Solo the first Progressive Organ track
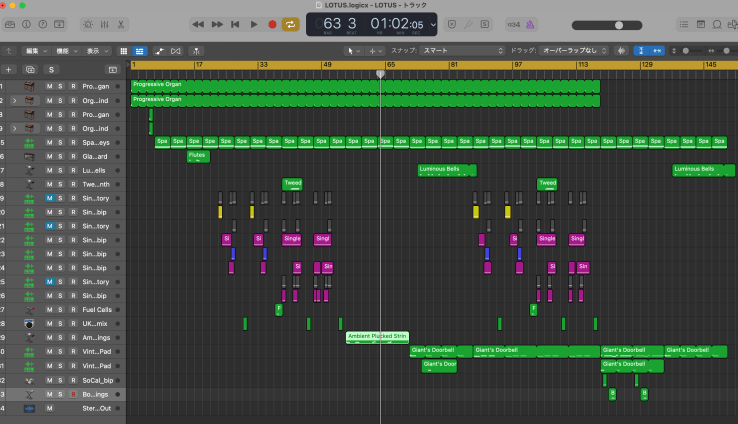The width and height of the screenshot is (738, 424). pyautogui.click(x=60, y=87)
